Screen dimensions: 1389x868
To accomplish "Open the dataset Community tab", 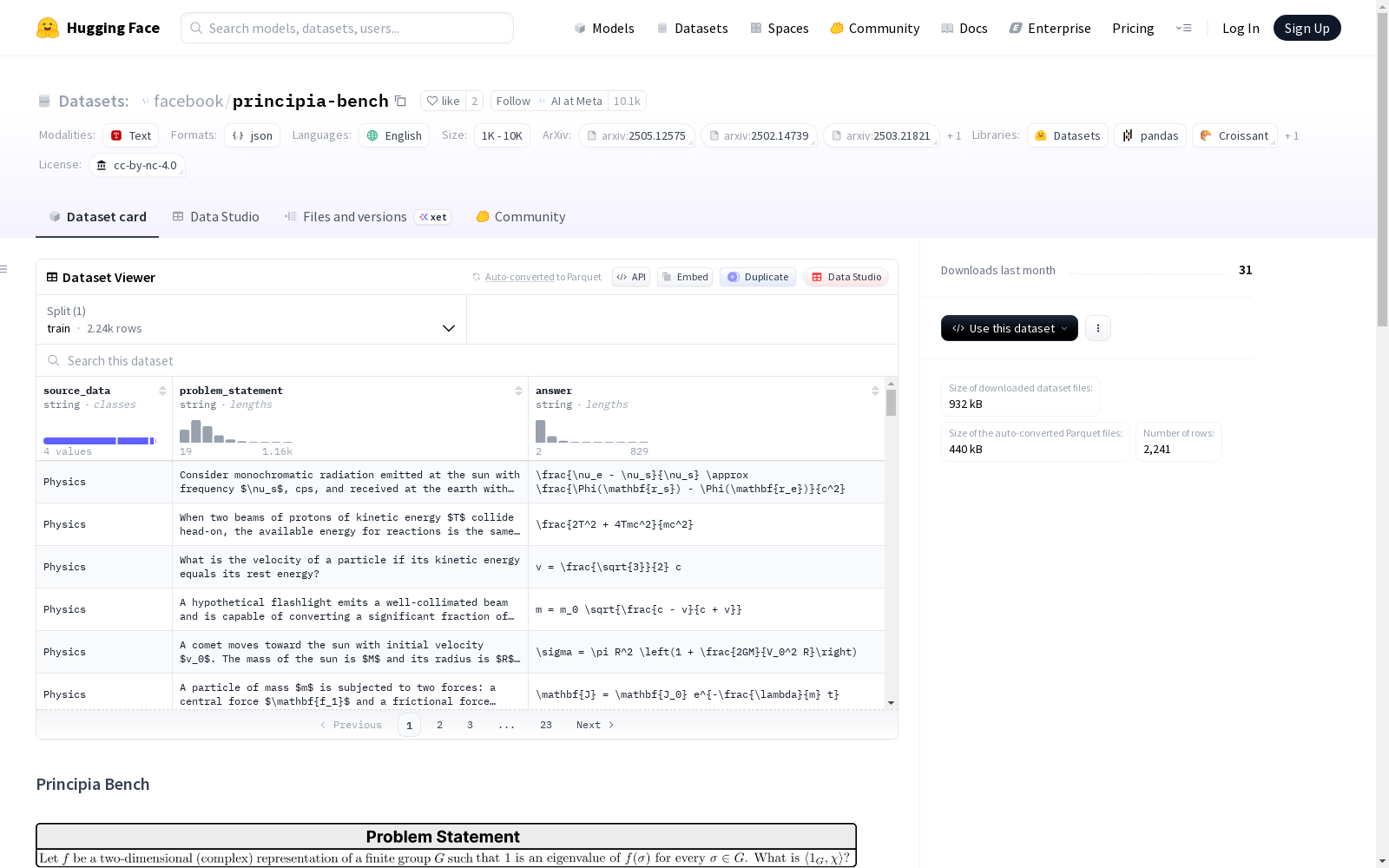I will tap(521, 217).
